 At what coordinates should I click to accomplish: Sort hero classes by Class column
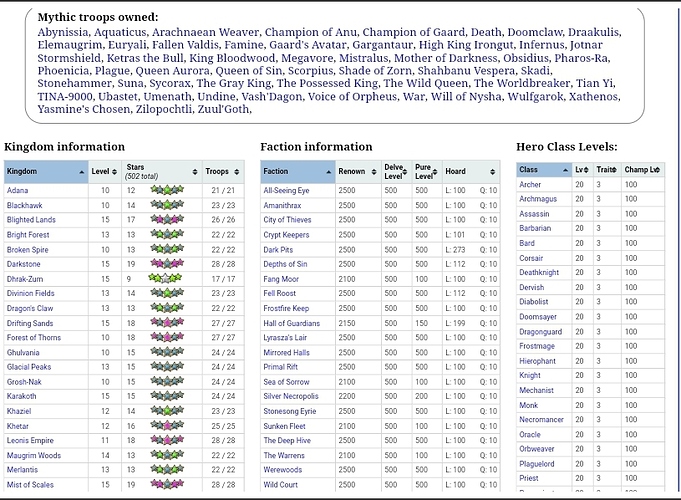coord(544,170)
